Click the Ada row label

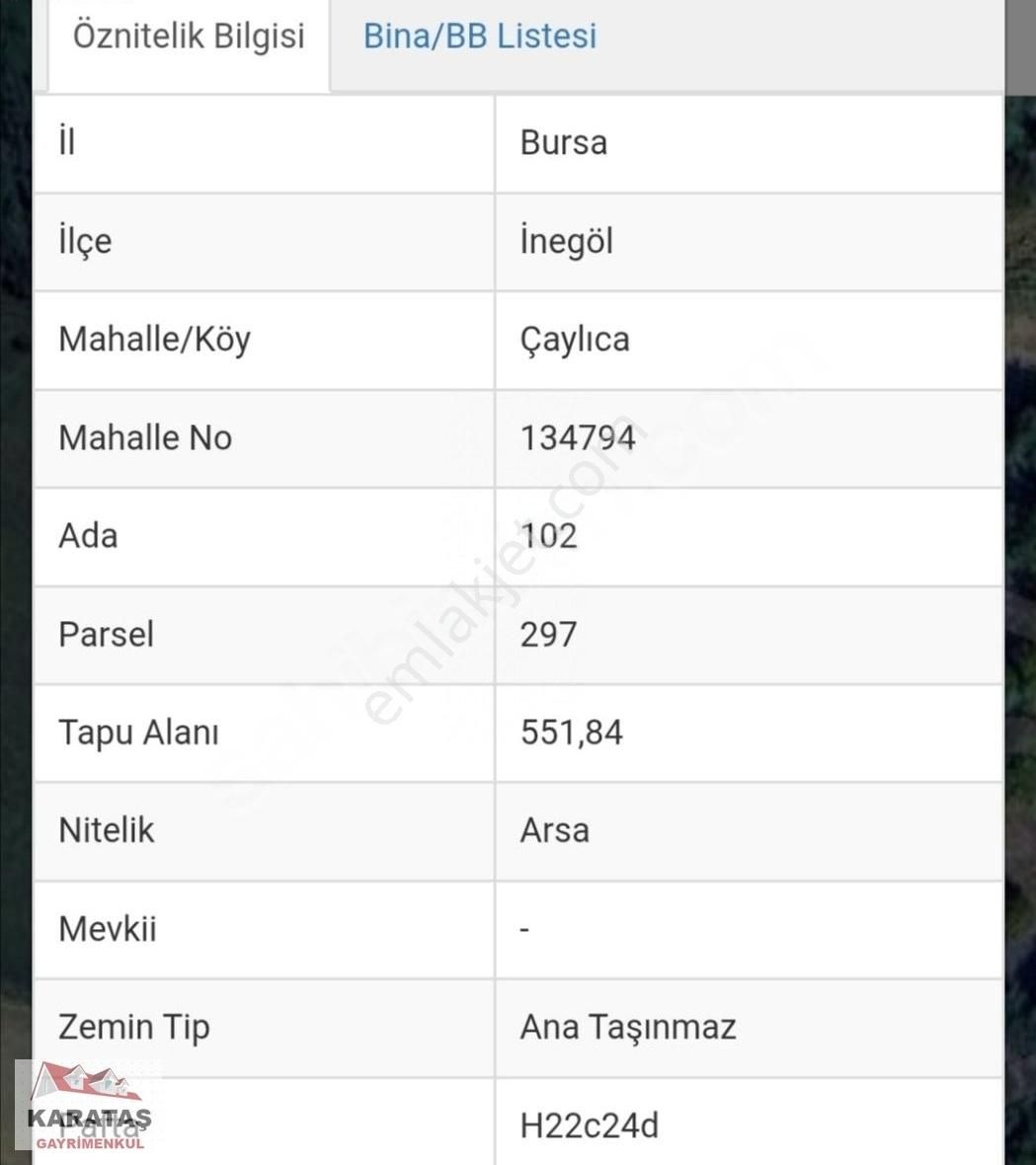click(x=88, y=535)
